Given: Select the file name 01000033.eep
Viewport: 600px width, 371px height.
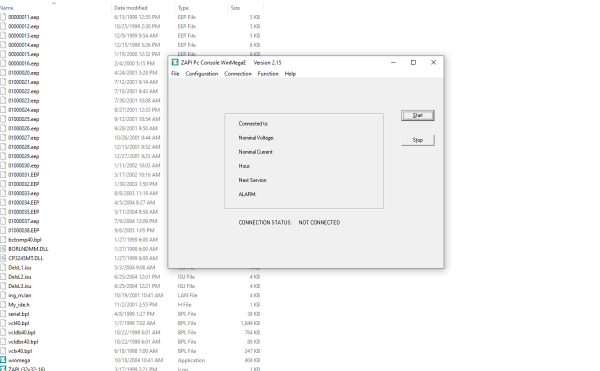Looking at the screenshot, I should [x=24, y=194].
